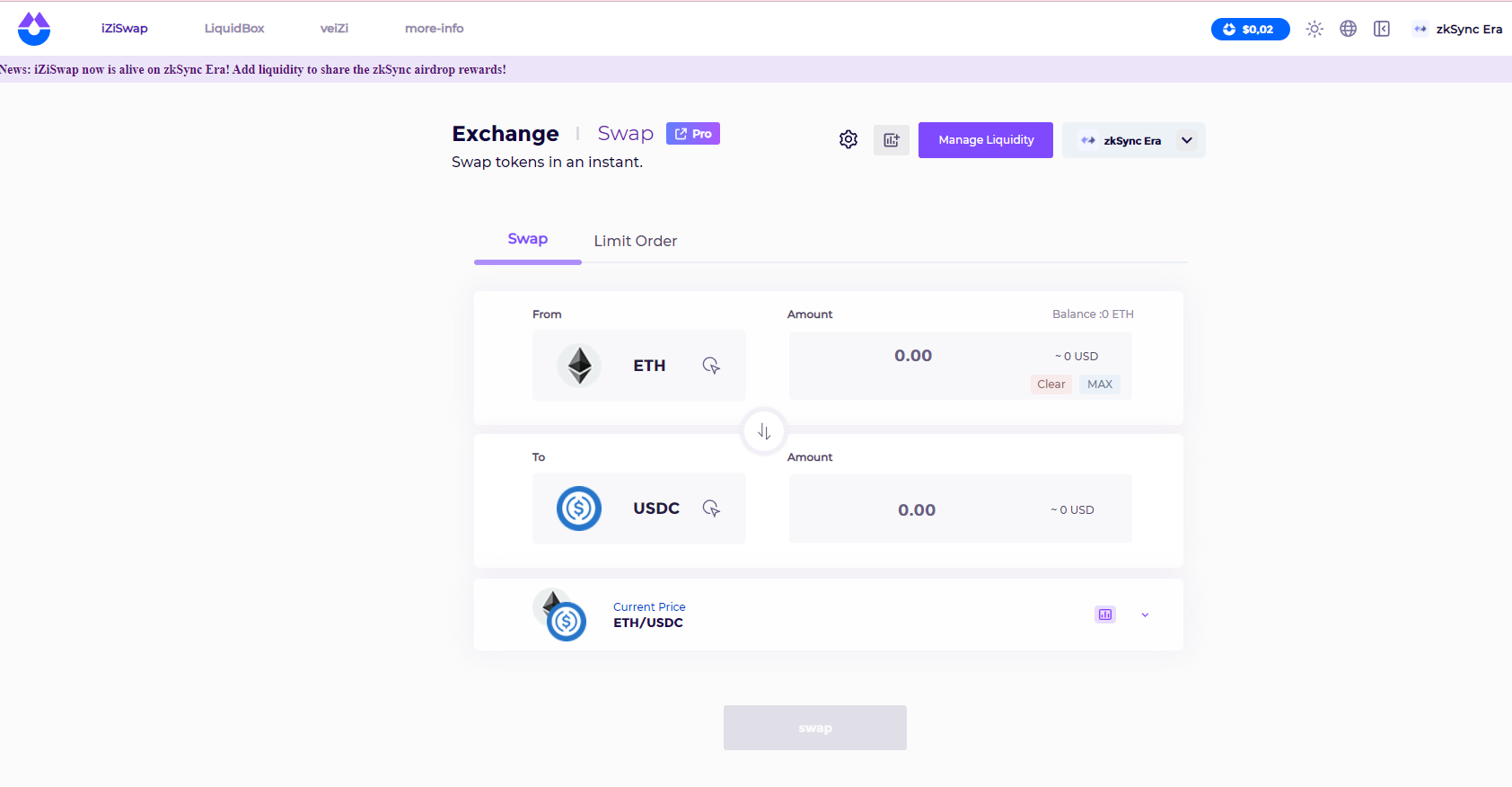The image size is (1512, 787).
Task: Expand the Current Price details chevron
Action: click(1145, 615)
